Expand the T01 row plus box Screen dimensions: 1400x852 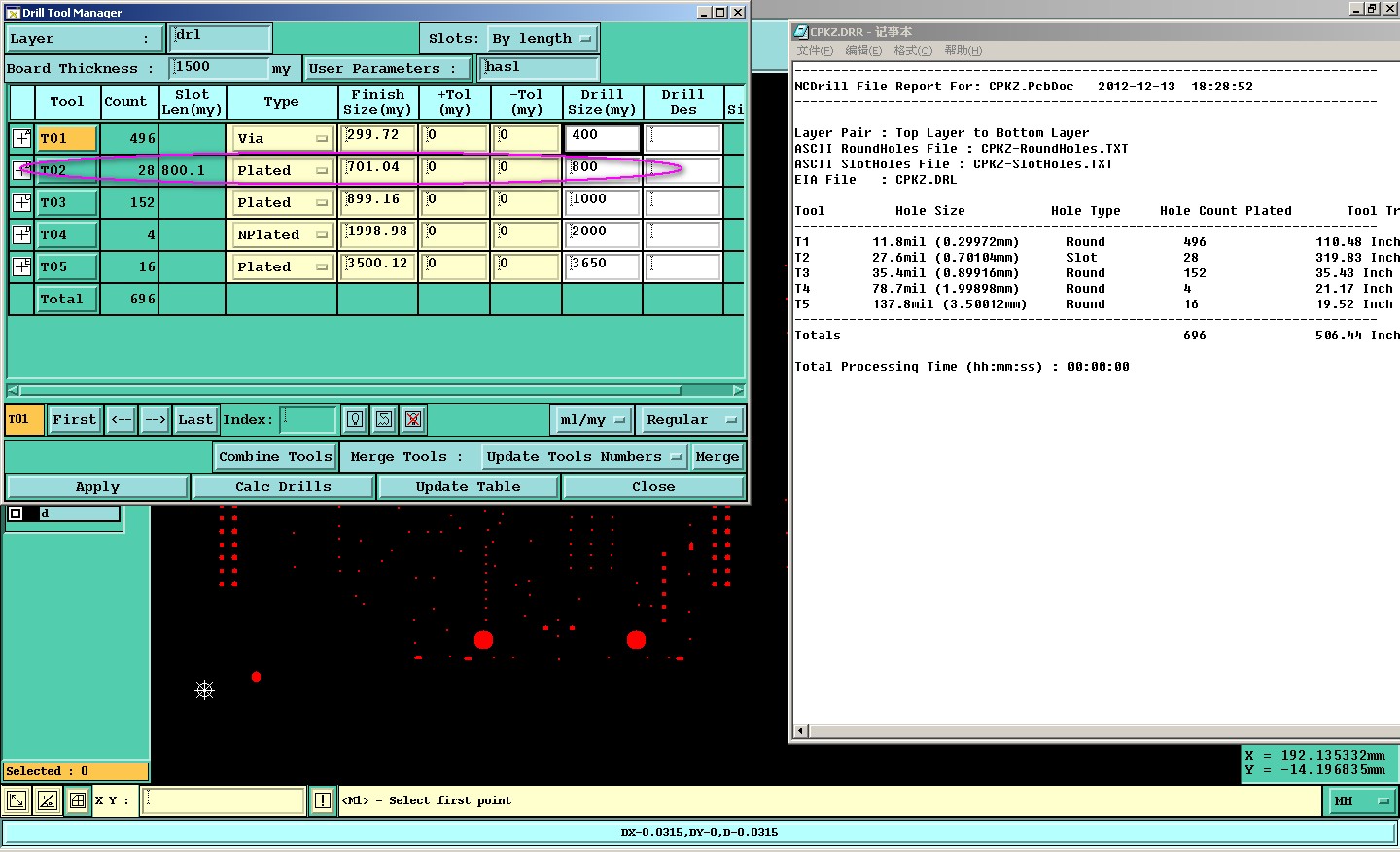pyautogui.click(x=21, y=138)
